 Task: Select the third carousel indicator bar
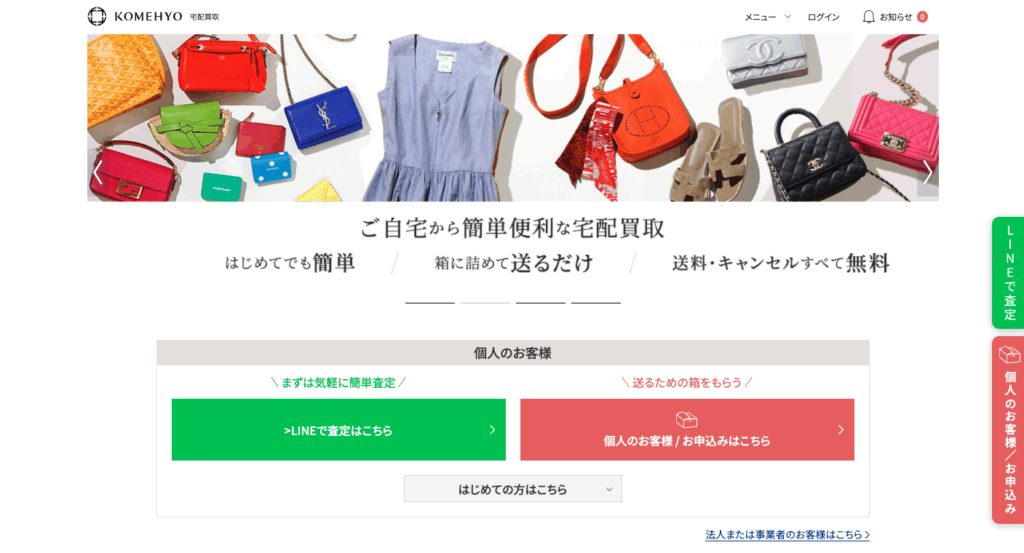(x=541, y=303)
